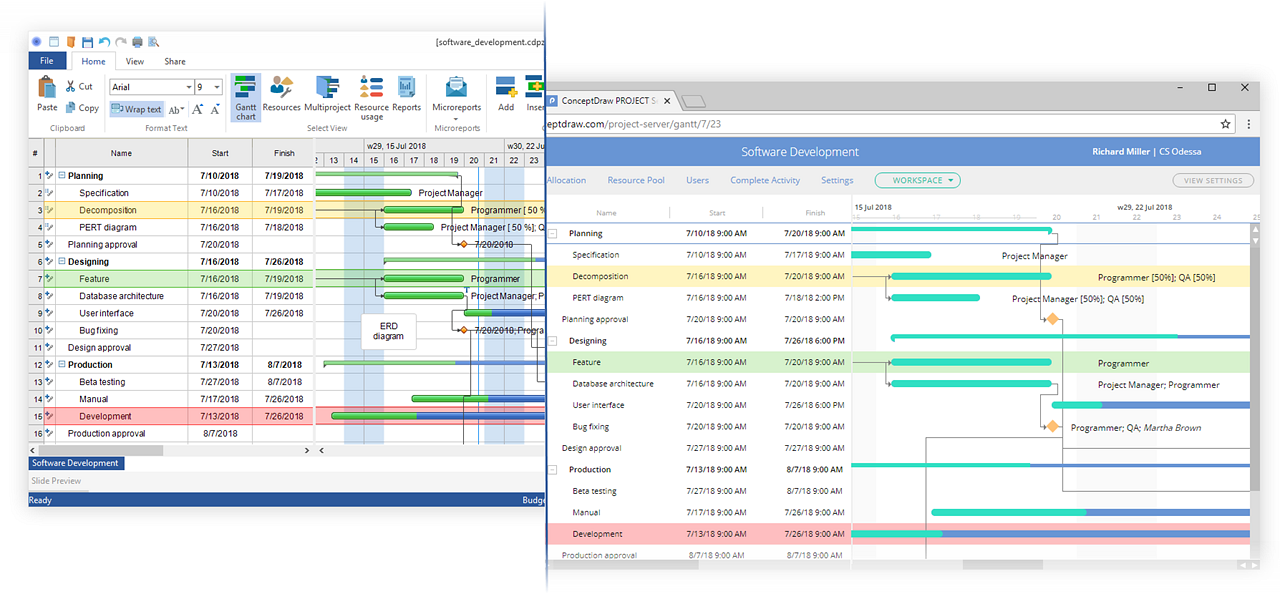1280x594 pixels.
Task: Open the Resource usage view
Action: (371, 98)
